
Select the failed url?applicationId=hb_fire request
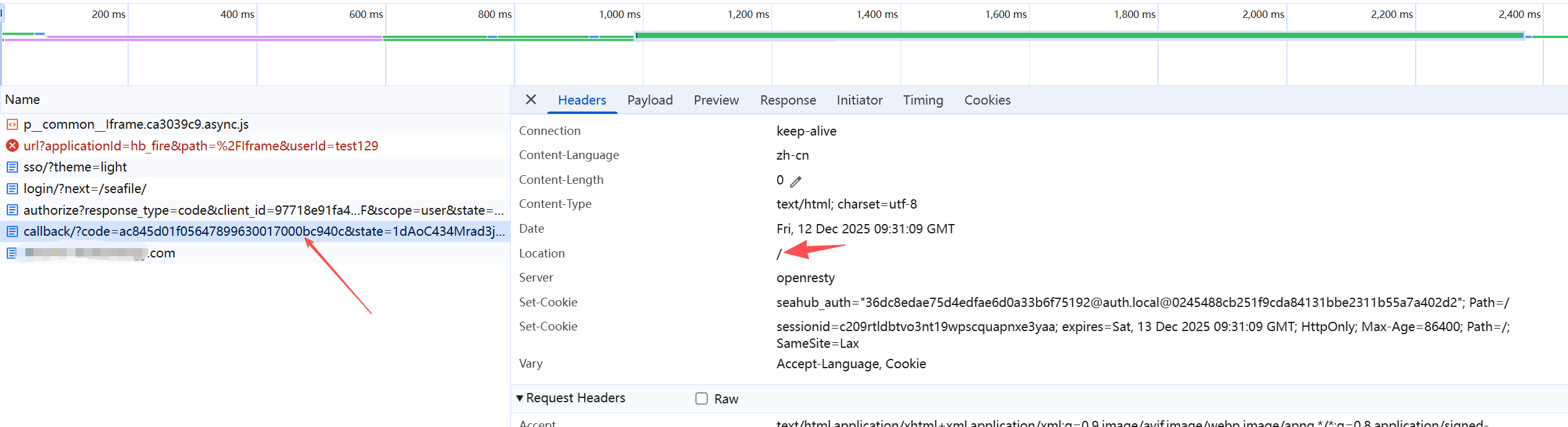(201, 146)
